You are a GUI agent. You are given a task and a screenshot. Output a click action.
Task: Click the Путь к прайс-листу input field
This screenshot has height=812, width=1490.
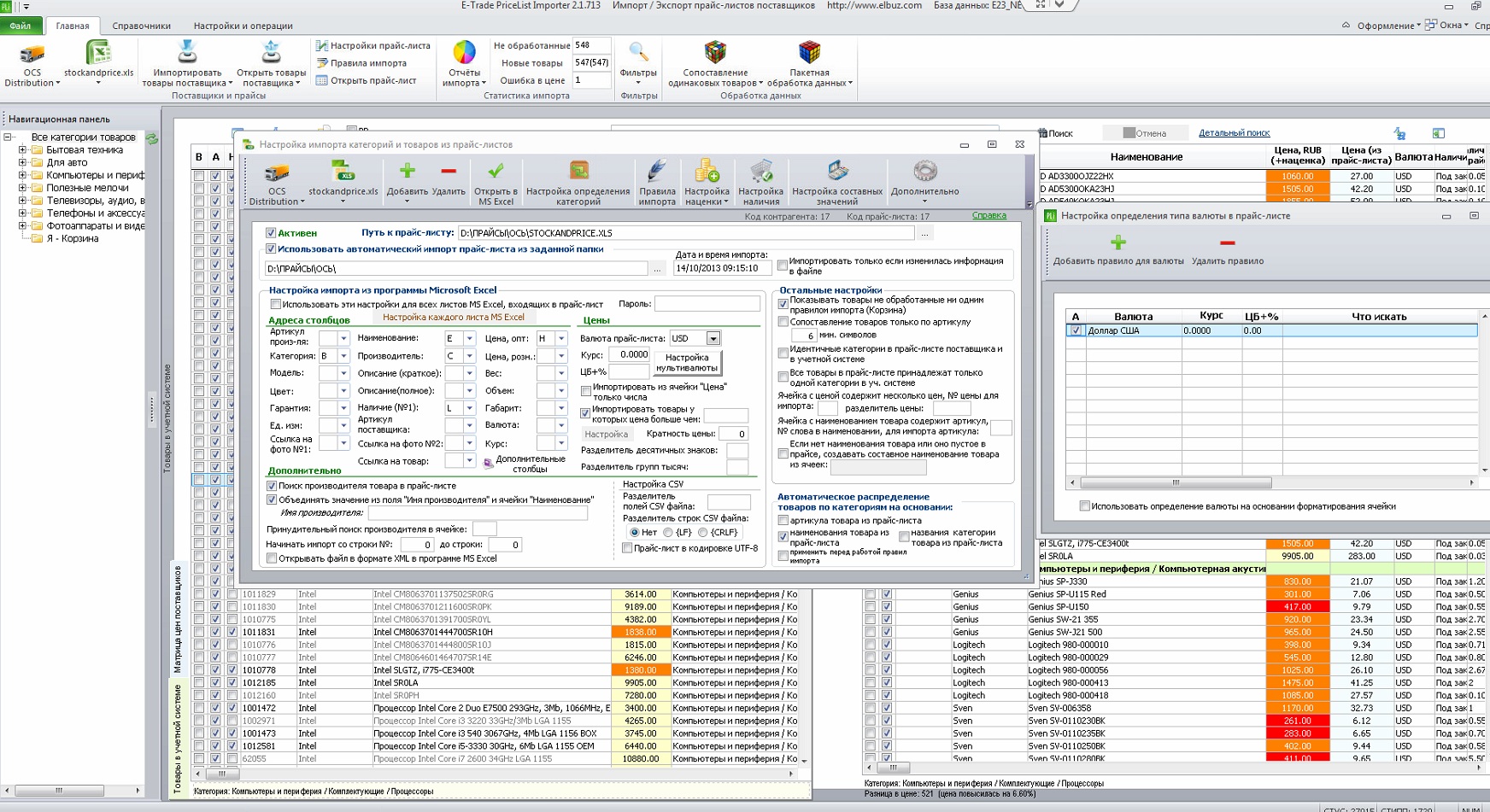click(x=686, y=233)
